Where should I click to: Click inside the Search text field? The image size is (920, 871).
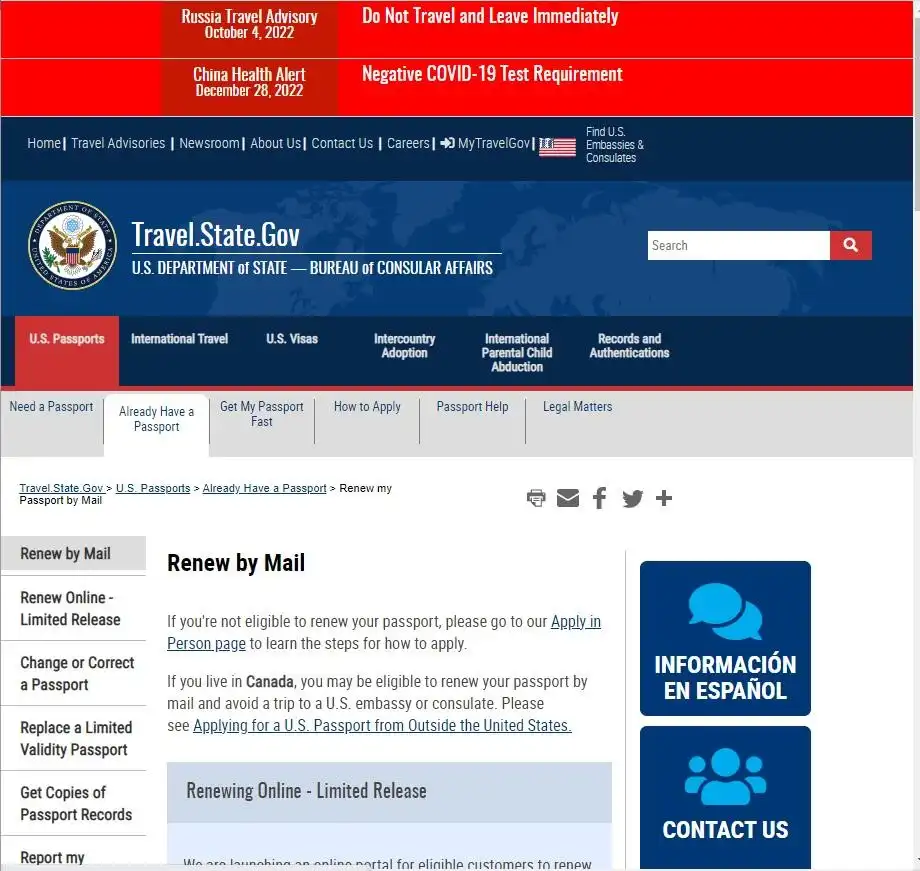click(x=739, y=245)
